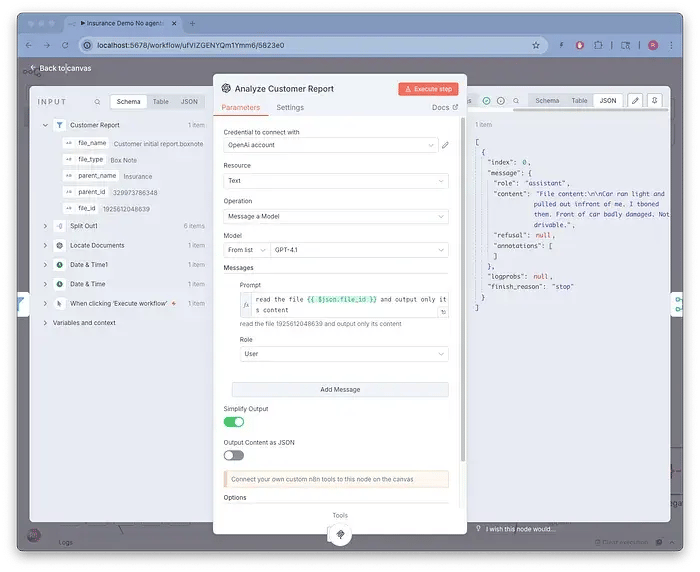Enable Output Content as JSON switch

coord(234,455)
